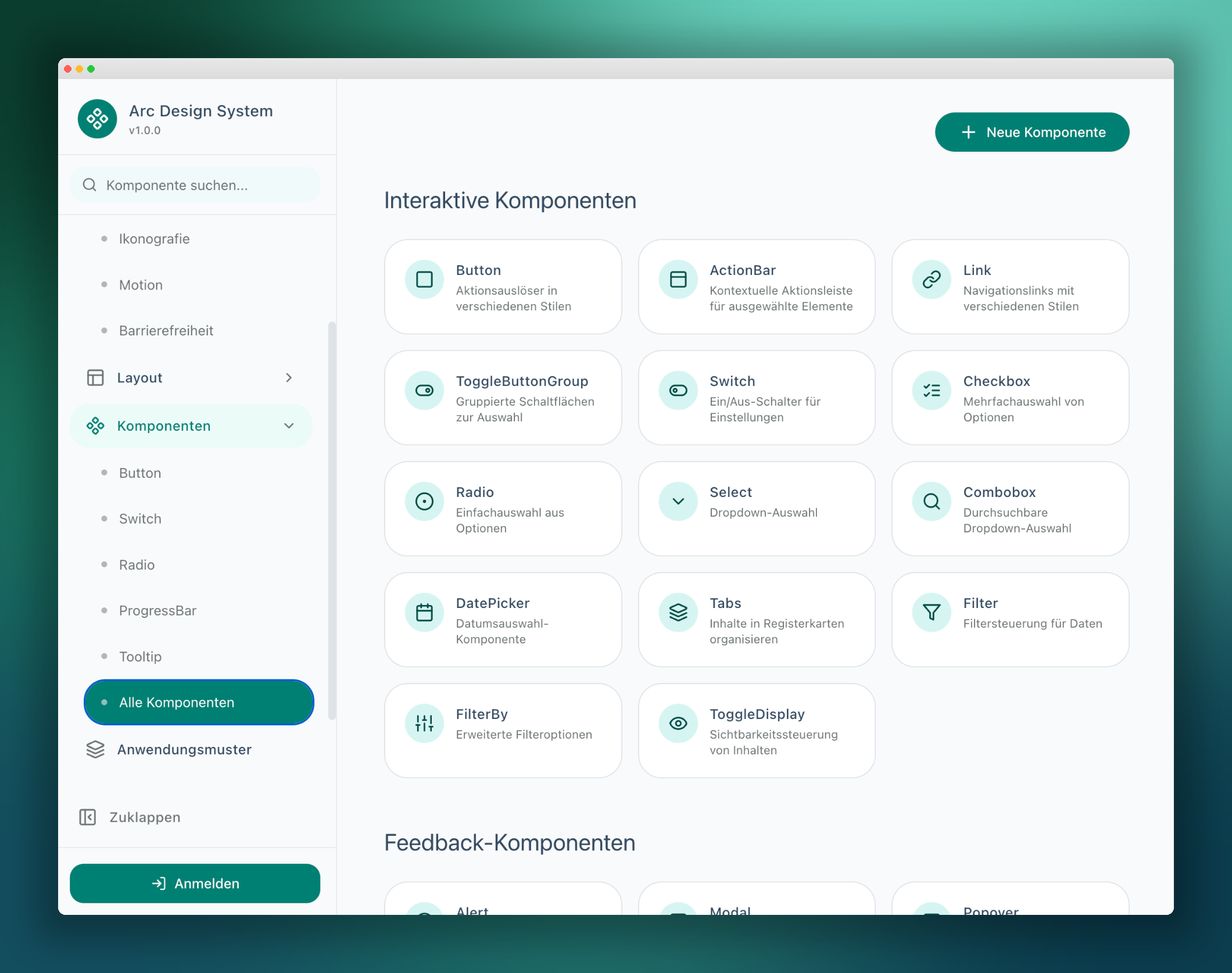This screenshot has height=973, width=1232.
Task: Click 'Filtersteuerung für Daten' description
Action: coord(1033,624)
